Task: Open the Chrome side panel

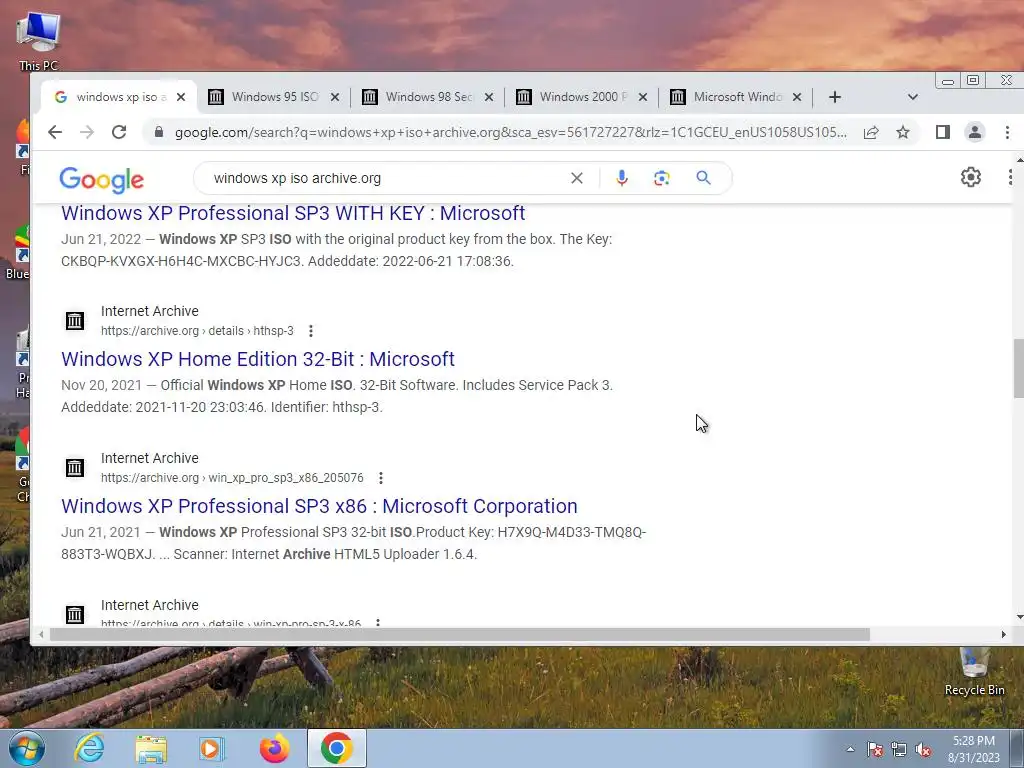Action: (x=942, y=133)
